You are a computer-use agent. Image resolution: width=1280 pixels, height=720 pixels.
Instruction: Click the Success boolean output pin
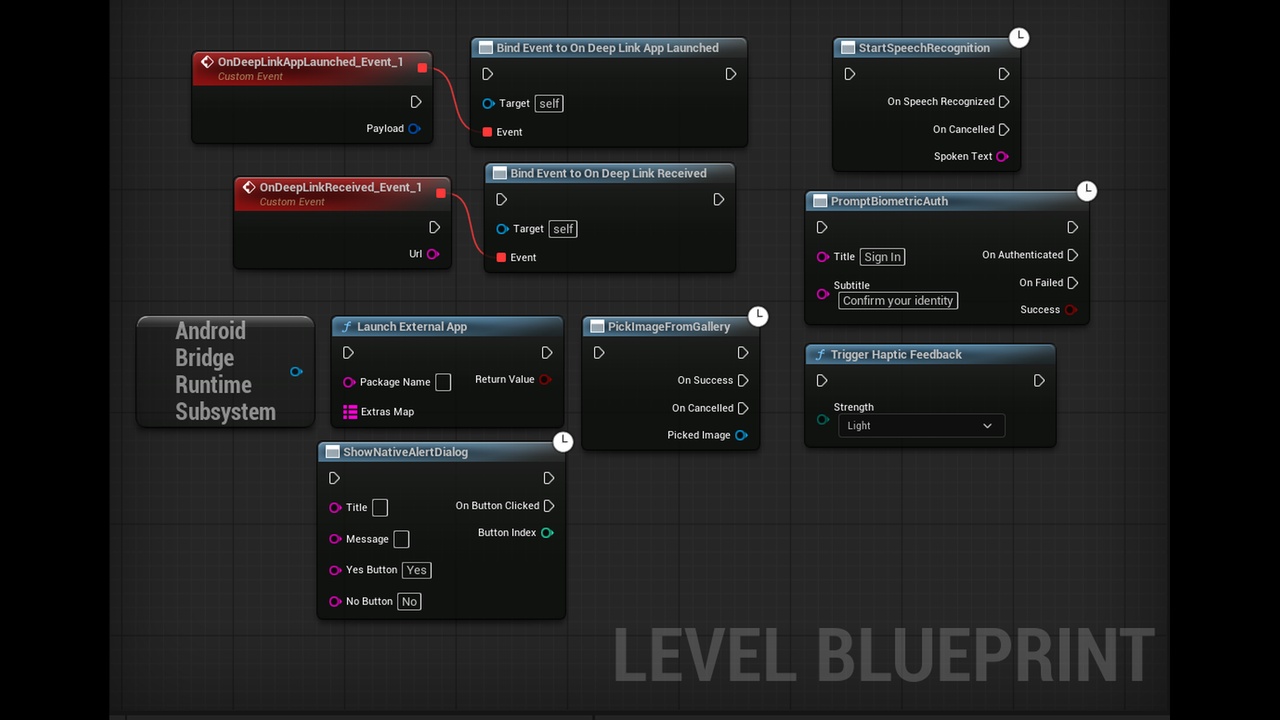pos(1070,310)
